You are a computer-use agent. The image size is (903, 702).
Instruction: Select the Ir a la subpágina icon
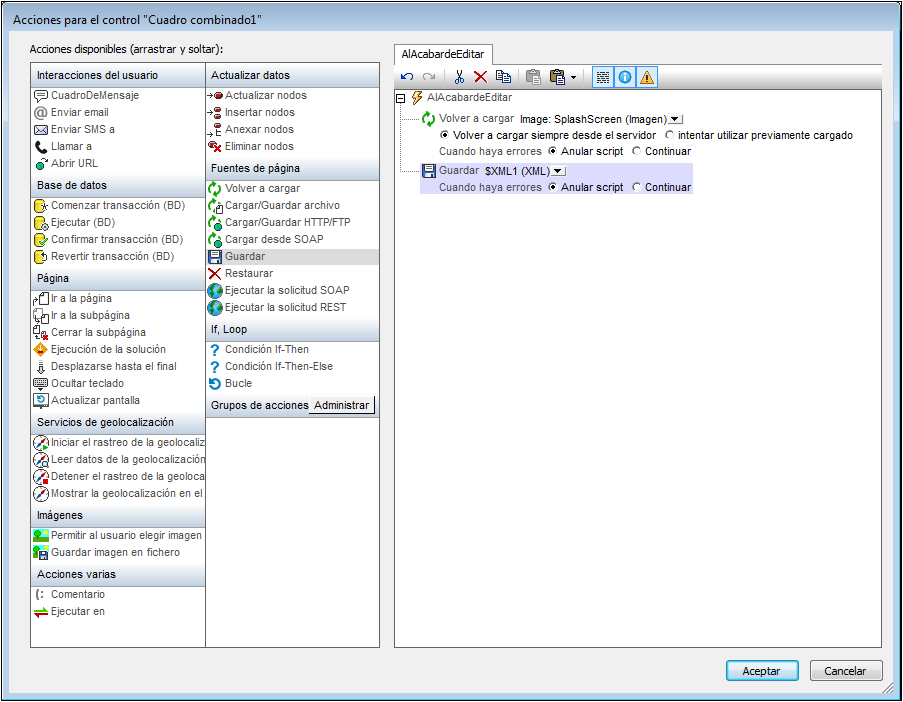tap(41, 316)
